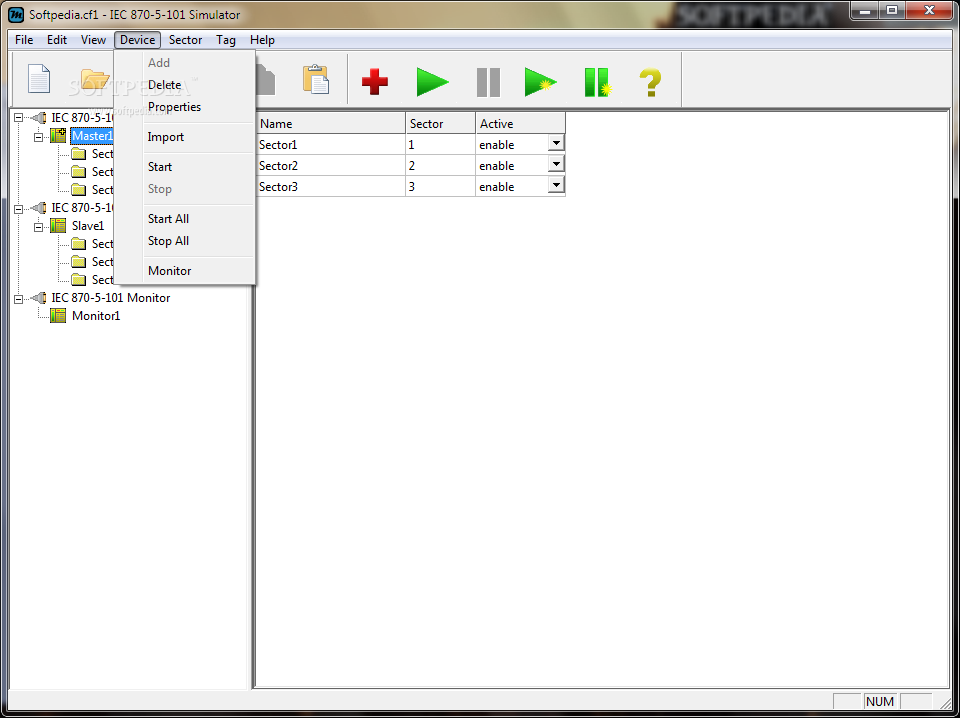
Task: Click the Master1 device icon in tree
Action: (58, 135)
